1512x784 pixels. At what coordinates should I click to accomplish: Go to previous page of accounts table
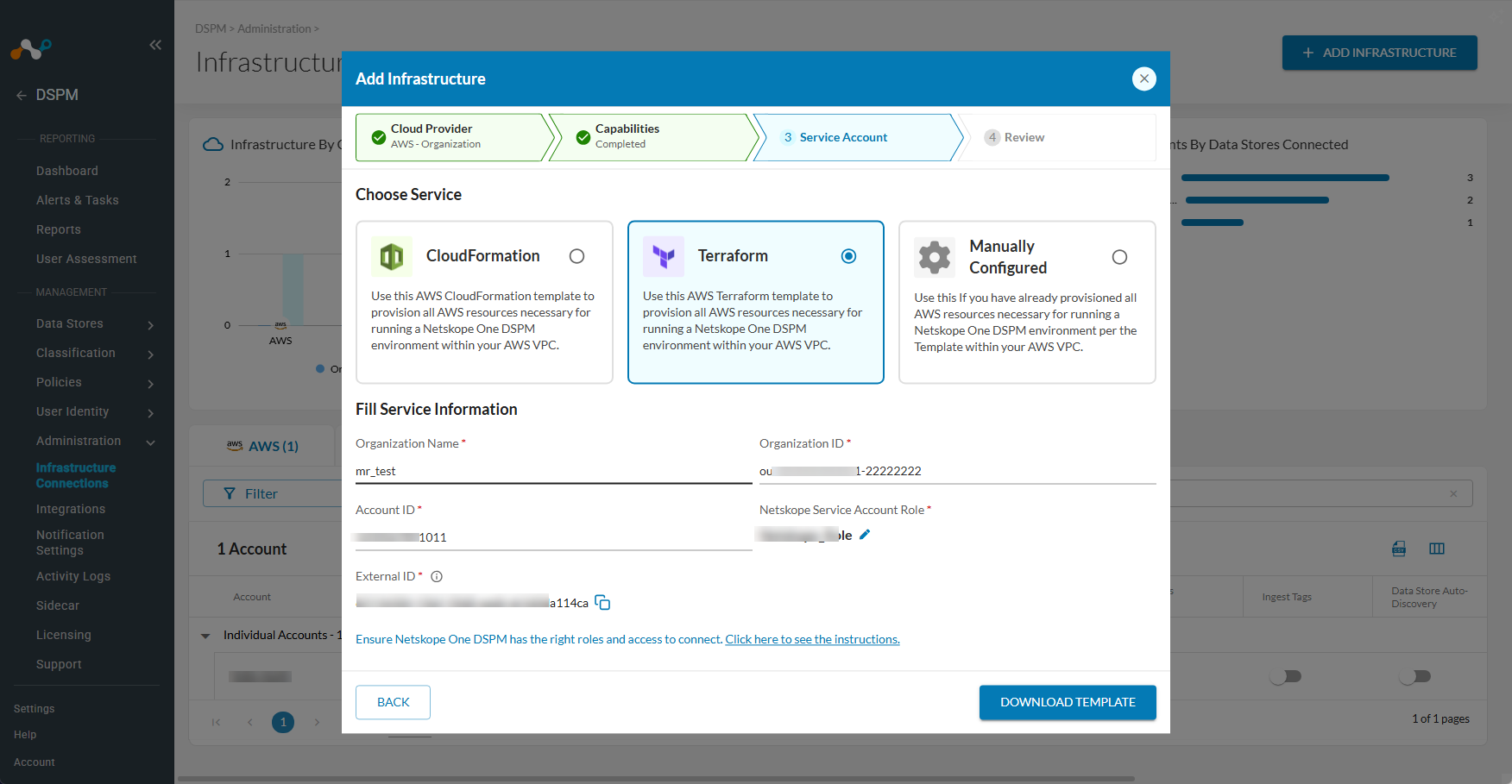pos(250,722)
